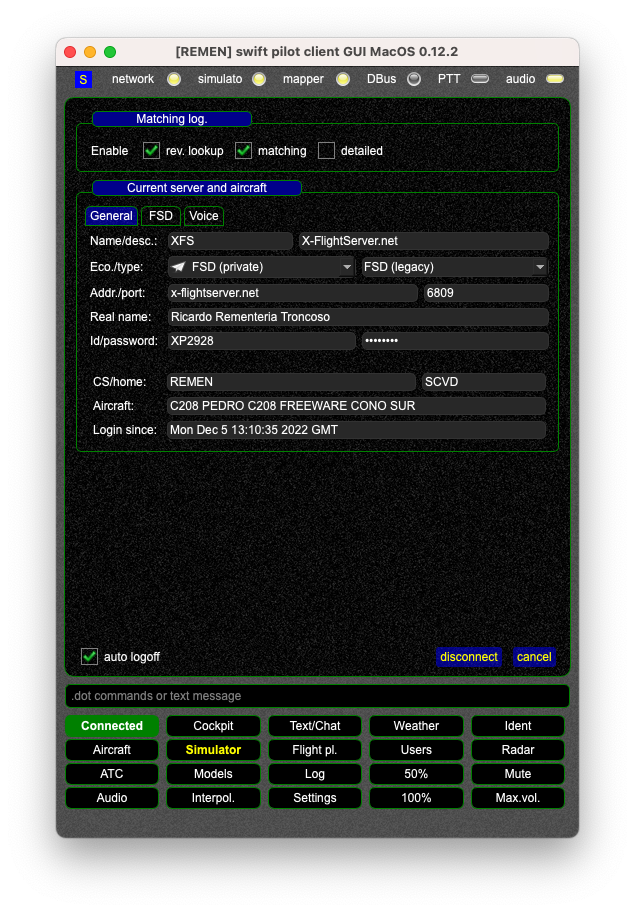Click the server name field showing XFS
The width and height of the screenshot is (635, 912).
click(x=230, y=241)
